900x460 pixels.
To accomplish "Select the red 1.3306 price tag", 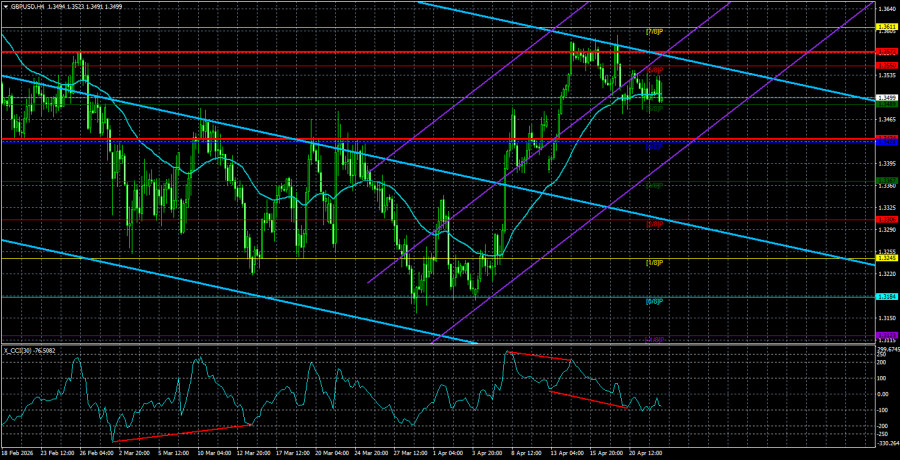I will 886,219.
